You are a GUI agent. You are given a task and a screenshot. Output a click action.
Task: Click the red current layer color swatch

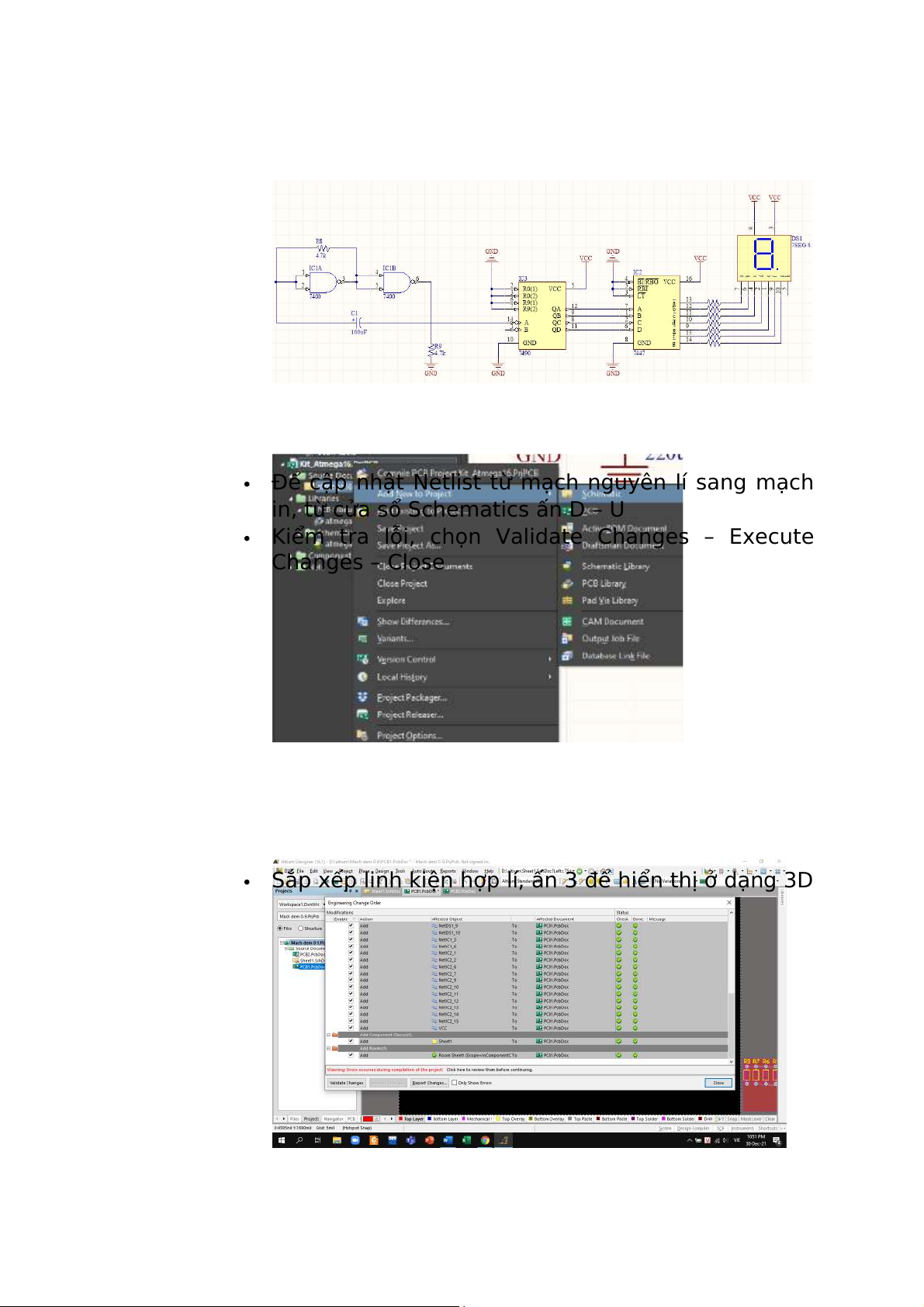369,1119
